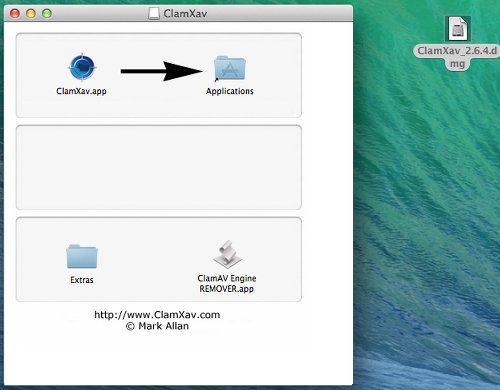This screenshot has height=390, width=500.
Task: Click the "ClamXav.app" label
Action: pos(81,91)
